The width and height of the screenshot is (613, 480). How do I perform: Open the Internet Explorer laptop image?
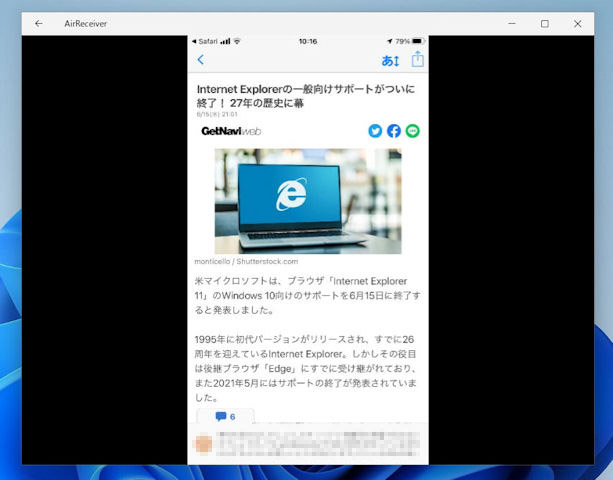pos(308,201)
